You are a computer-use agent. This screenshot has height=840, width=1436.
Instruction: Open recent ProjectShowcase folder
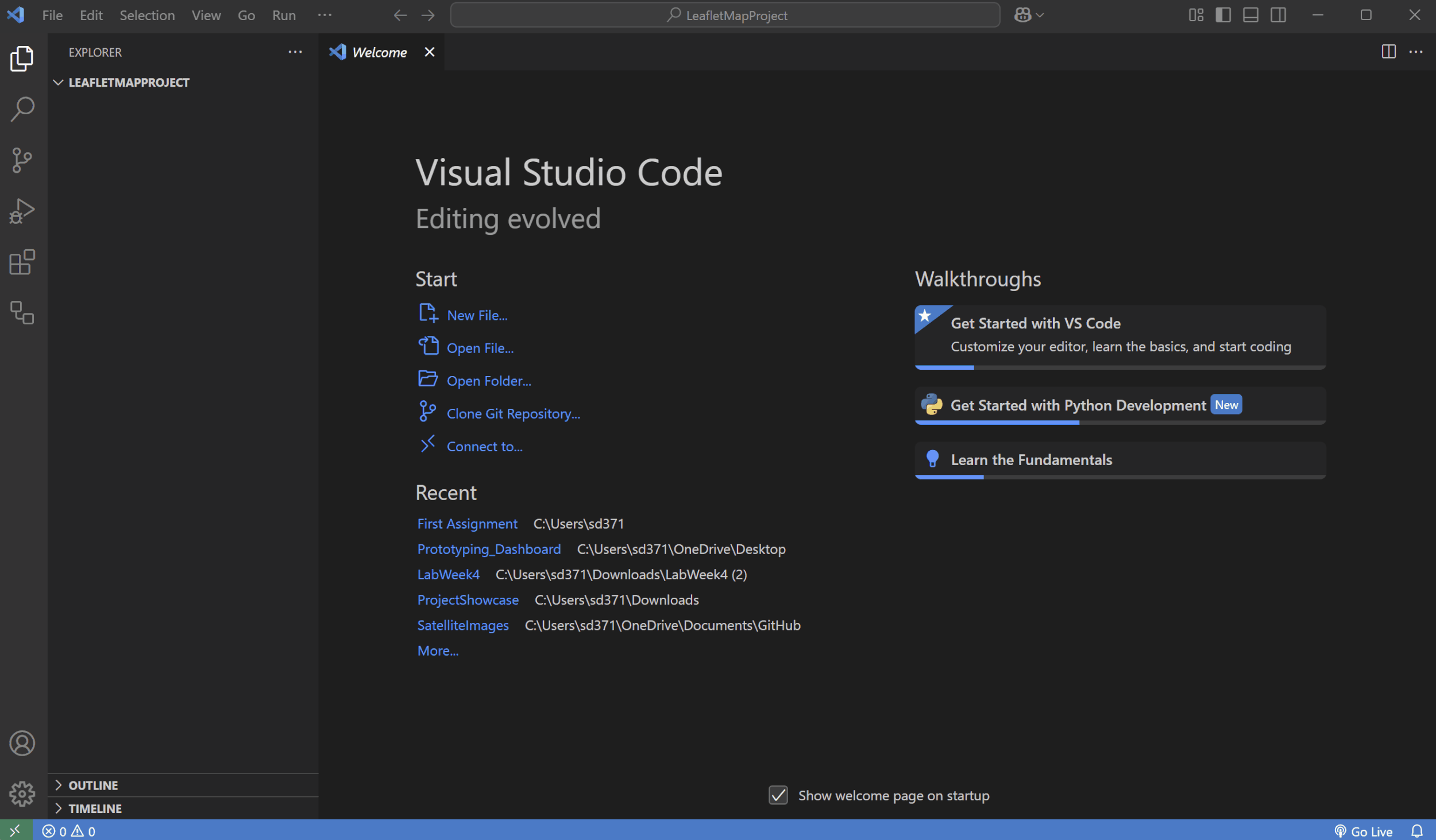[468, 599]
